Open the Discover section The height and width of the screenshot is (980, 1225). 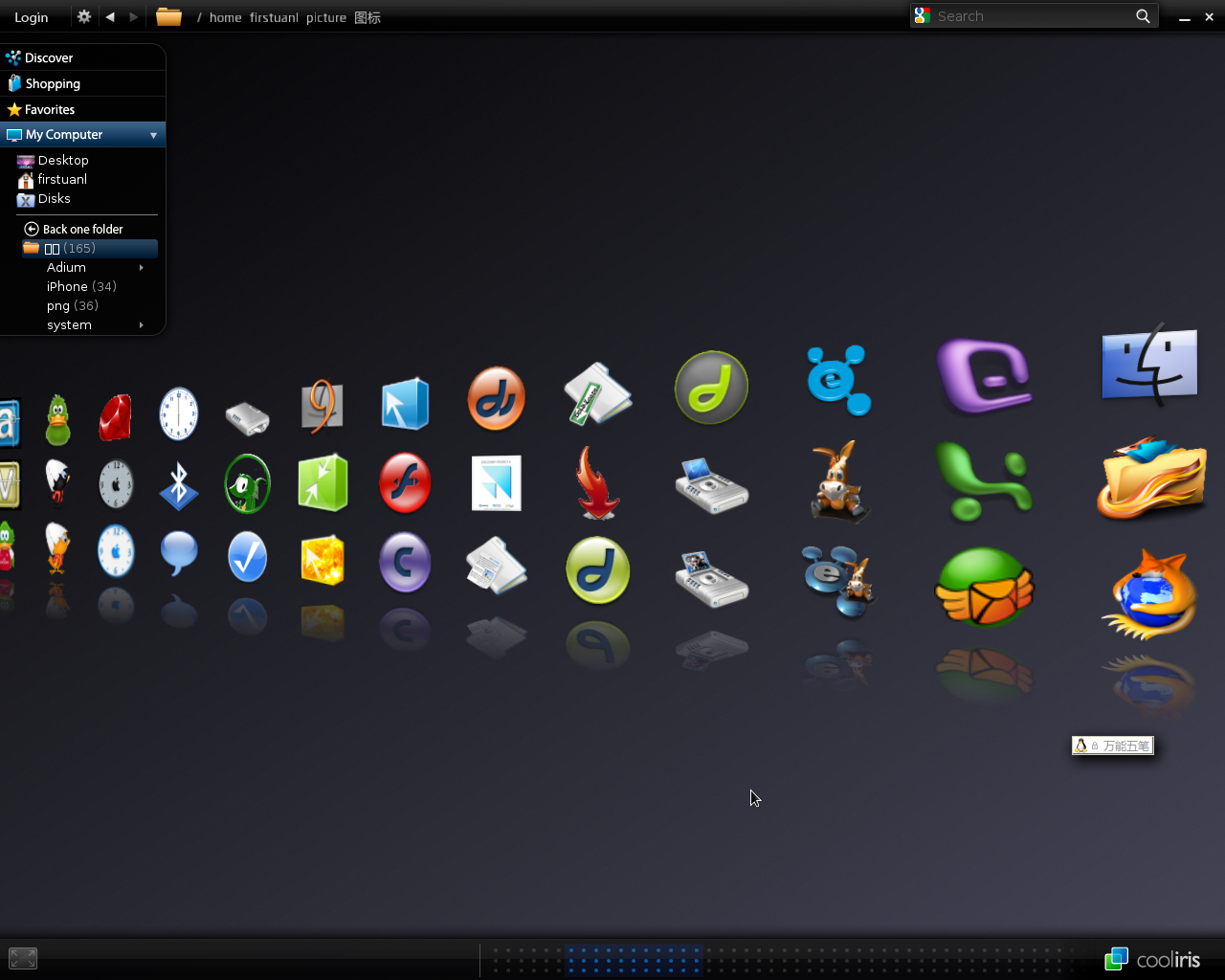coord(82,57)
